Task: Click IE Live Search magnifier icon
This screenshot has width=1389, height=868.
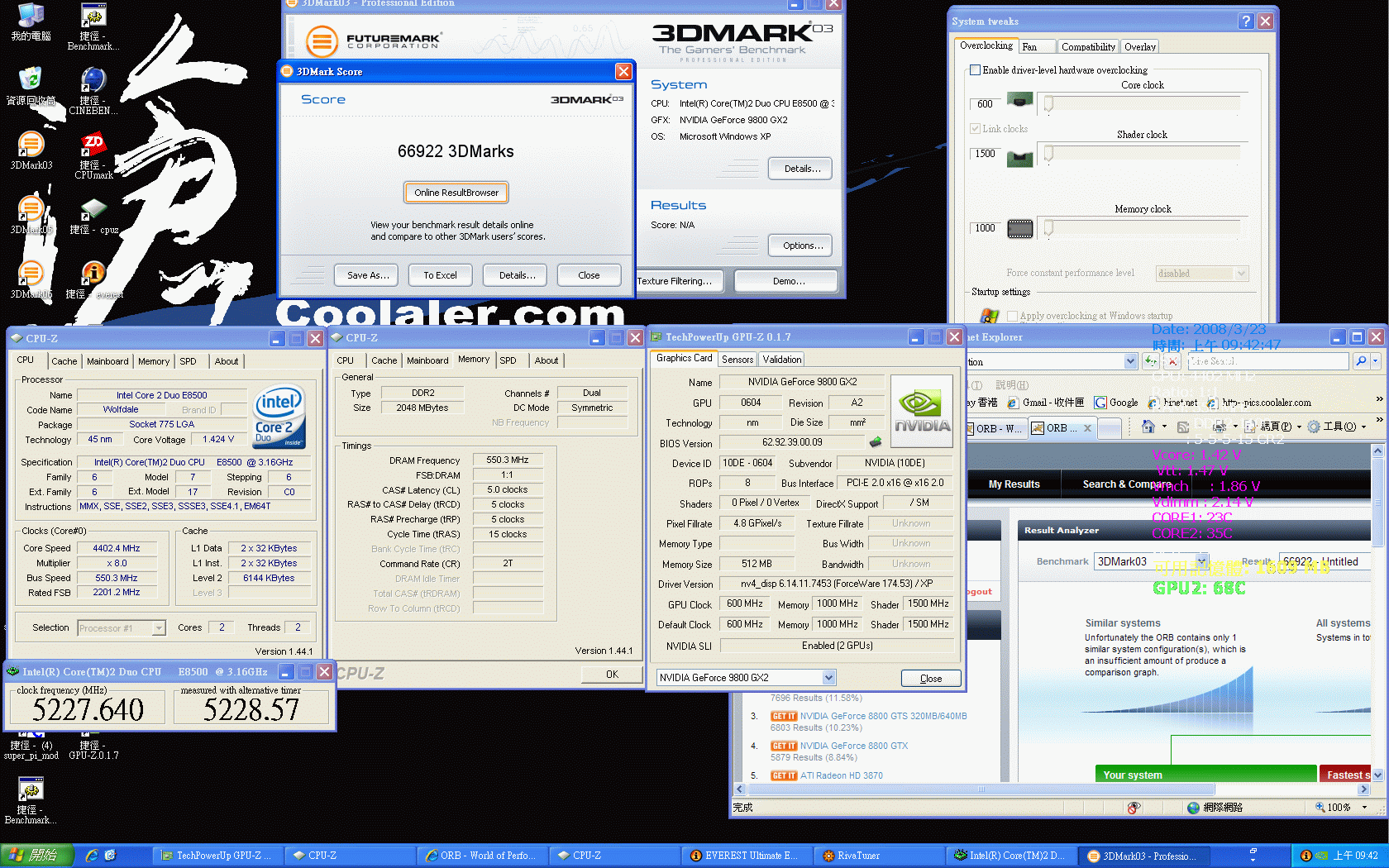Action: coord(1361,361)
